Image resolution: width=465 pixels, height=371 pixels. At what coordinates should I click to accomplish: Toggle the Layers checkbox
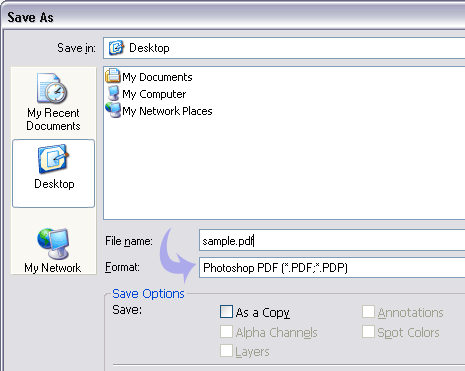pos(226,351)
